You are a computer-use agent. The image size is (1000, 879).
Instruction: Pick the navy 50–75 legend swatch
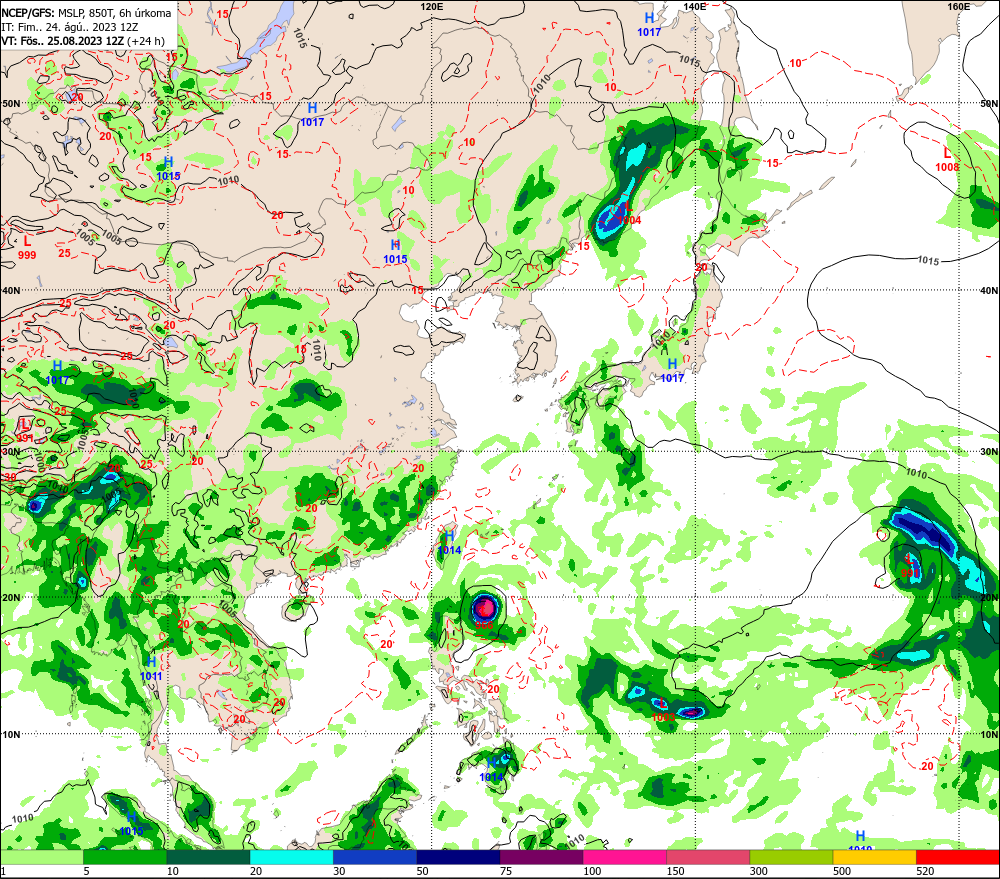tap(459, 857)
